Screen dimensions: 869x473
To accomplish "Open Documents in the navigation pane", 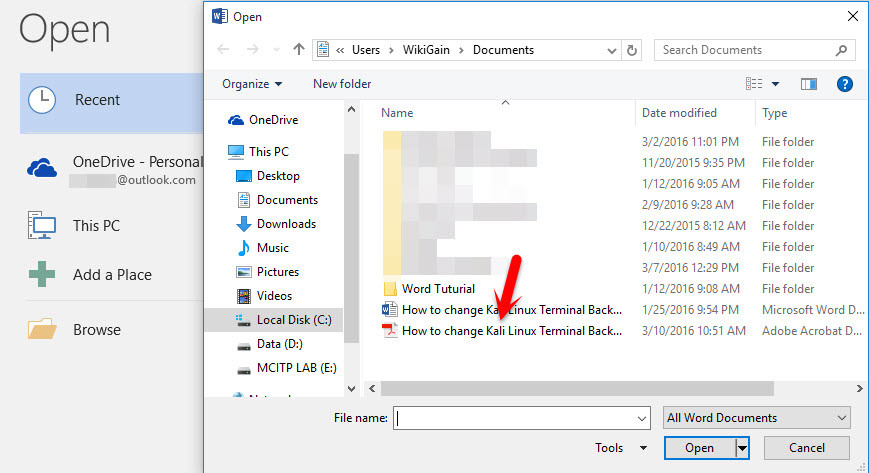I will click(x=277, y=200).
